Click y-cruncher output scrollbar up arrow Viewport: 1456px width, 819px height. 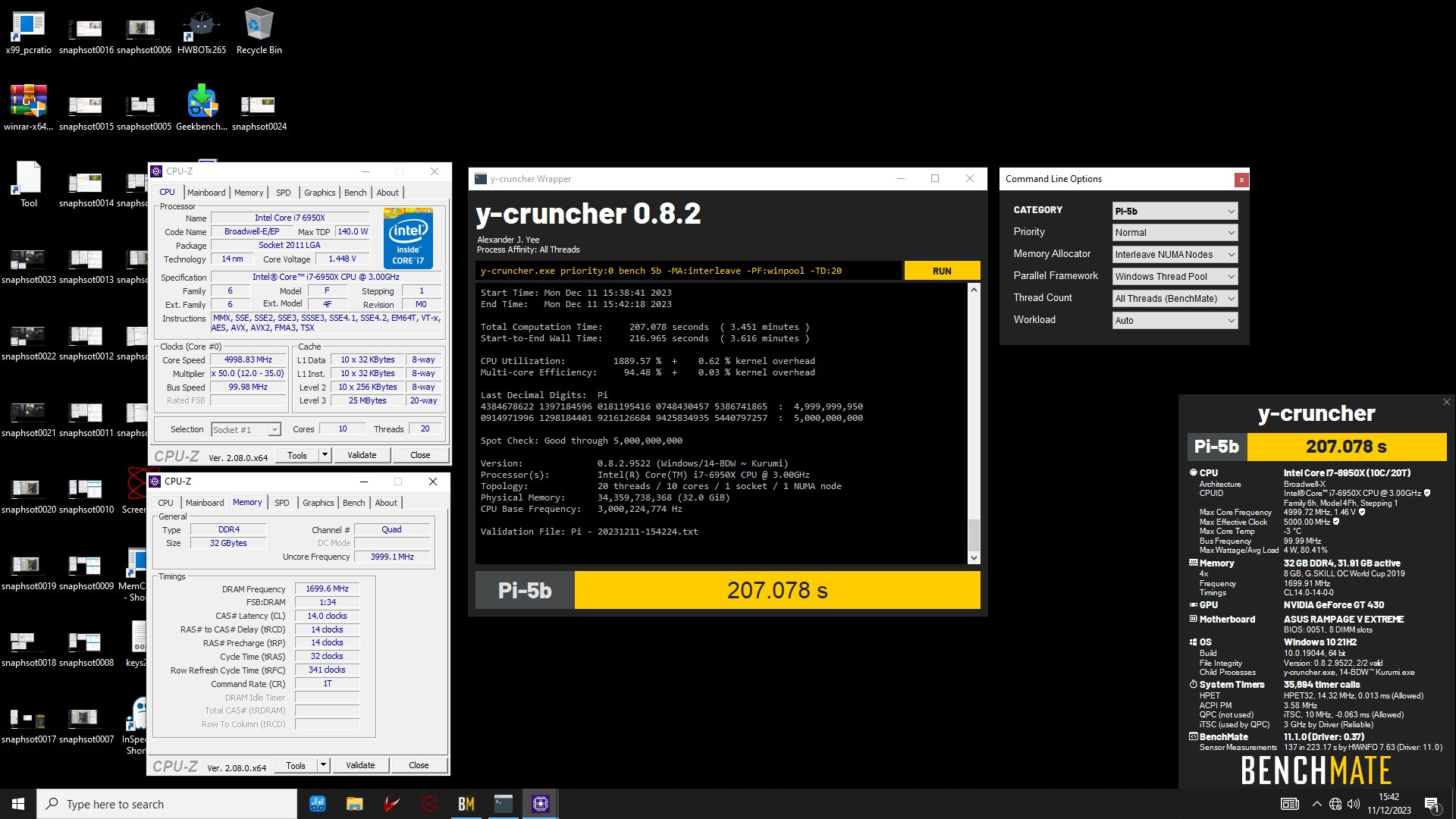(x=974, y=290)
